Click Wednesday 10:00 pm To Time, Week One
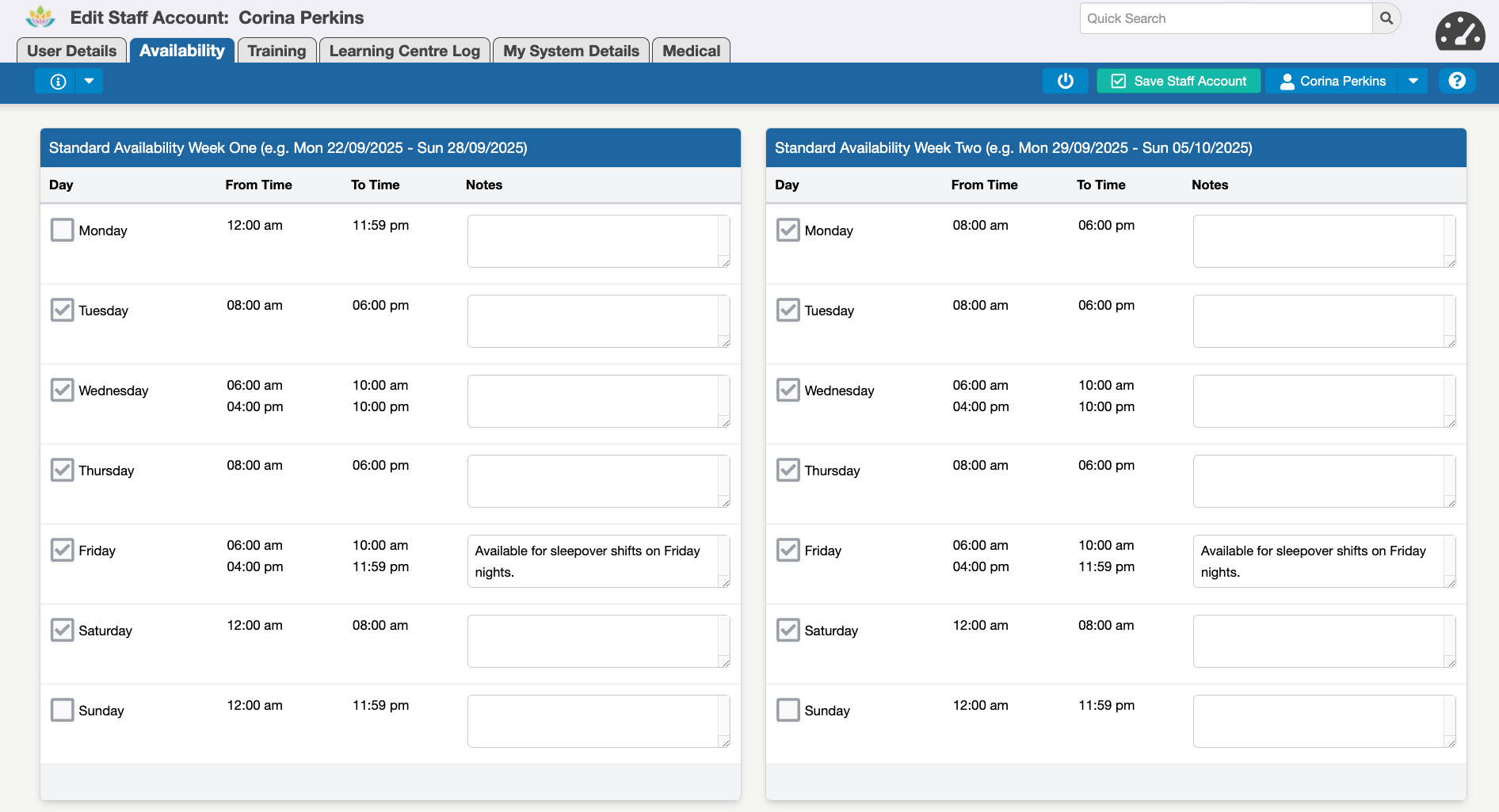1499x812 pixels. coord(380,406)
